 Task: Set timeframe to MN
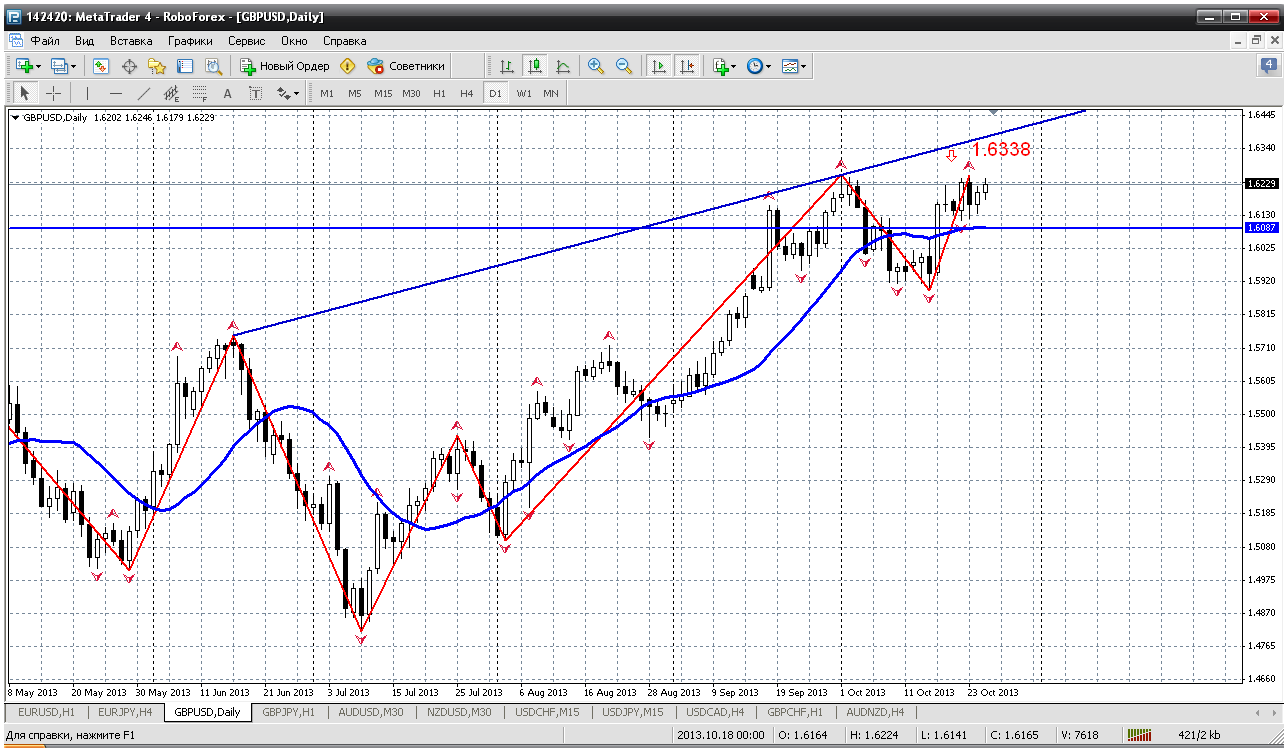tap(551, 93)
